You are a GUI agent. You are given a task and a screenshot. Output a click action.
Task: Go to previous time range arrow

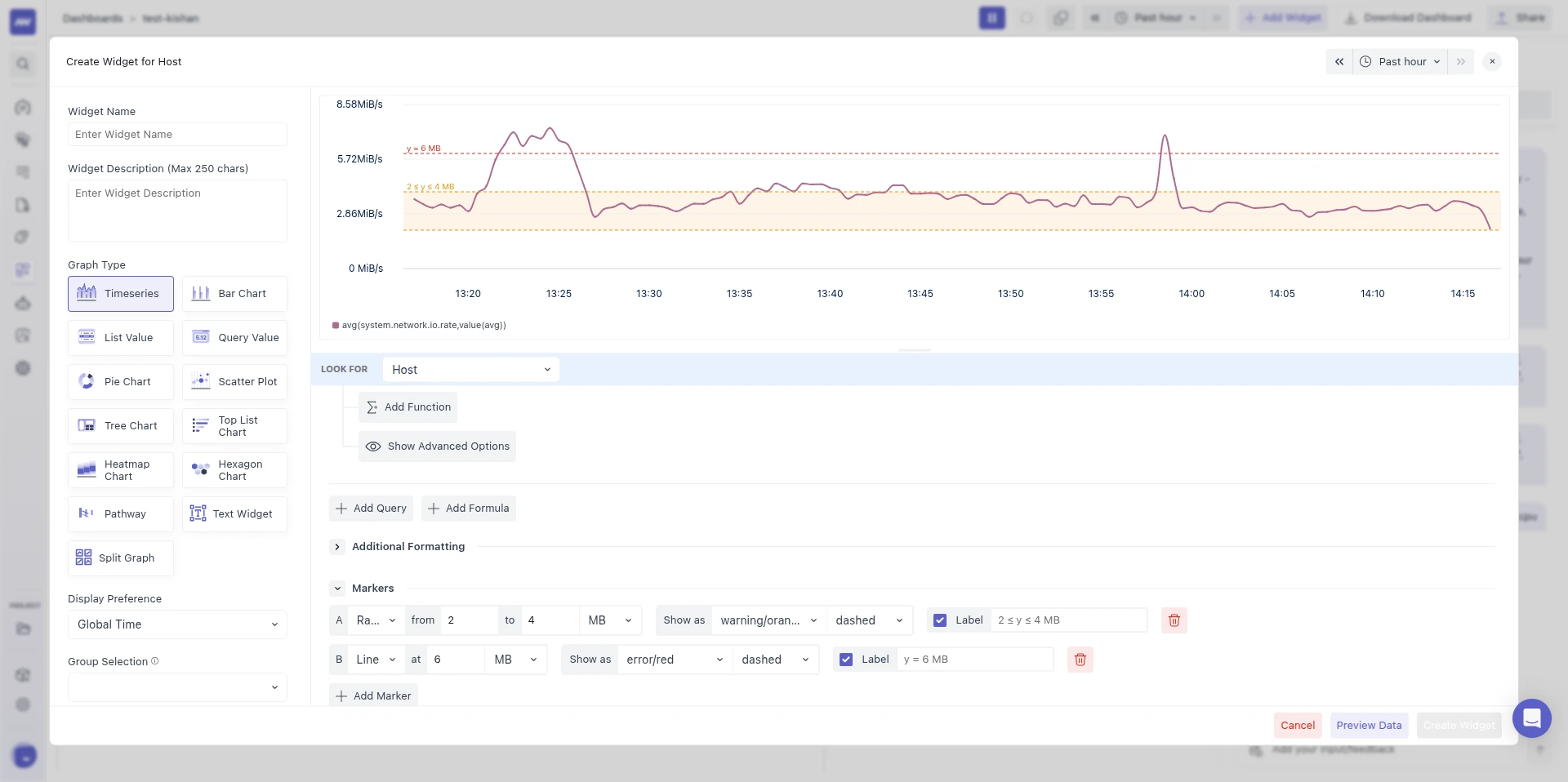coord(1339,62)
